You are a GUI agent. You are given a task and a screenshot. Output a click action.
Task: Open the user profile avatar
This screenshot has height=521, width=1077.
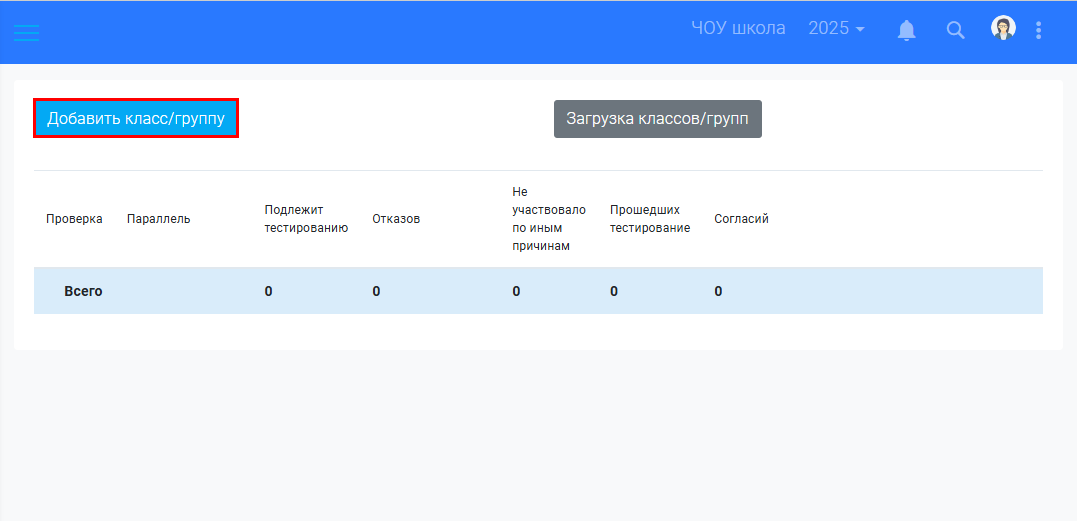1003,29
